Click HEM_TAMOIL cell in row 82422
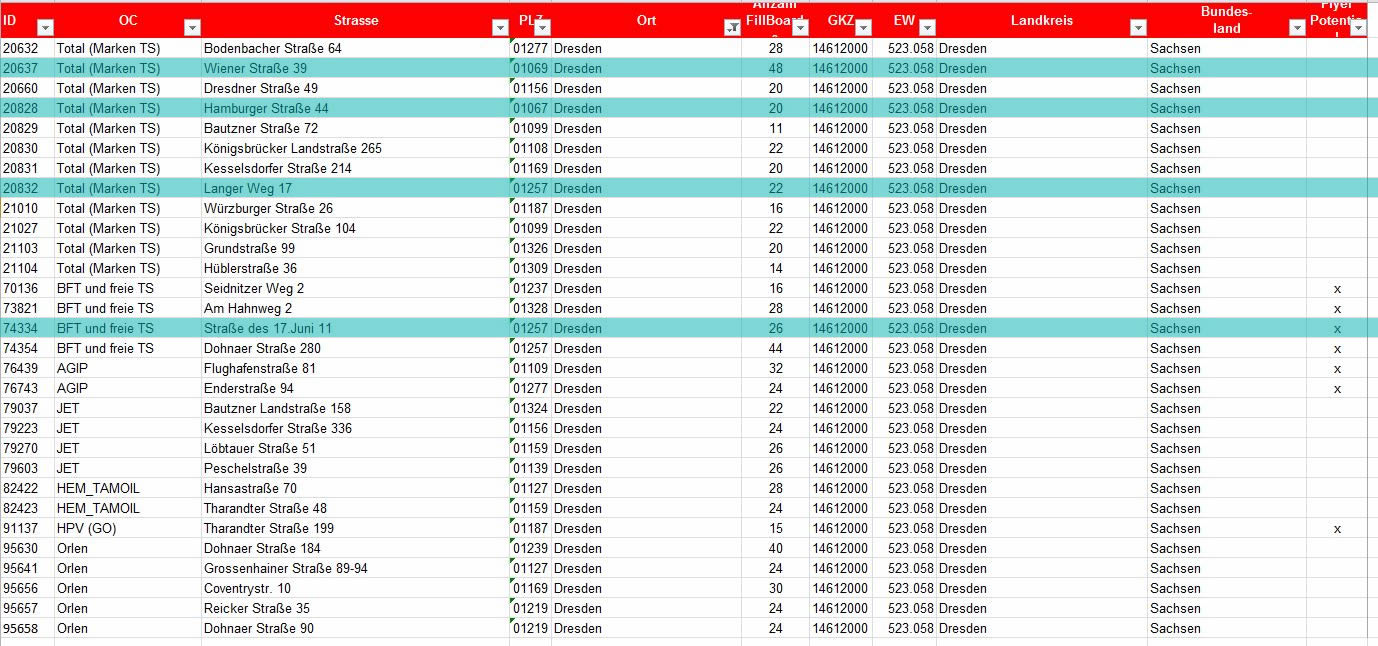Viewport: 1378px width, 646px height. click(128, 488)
